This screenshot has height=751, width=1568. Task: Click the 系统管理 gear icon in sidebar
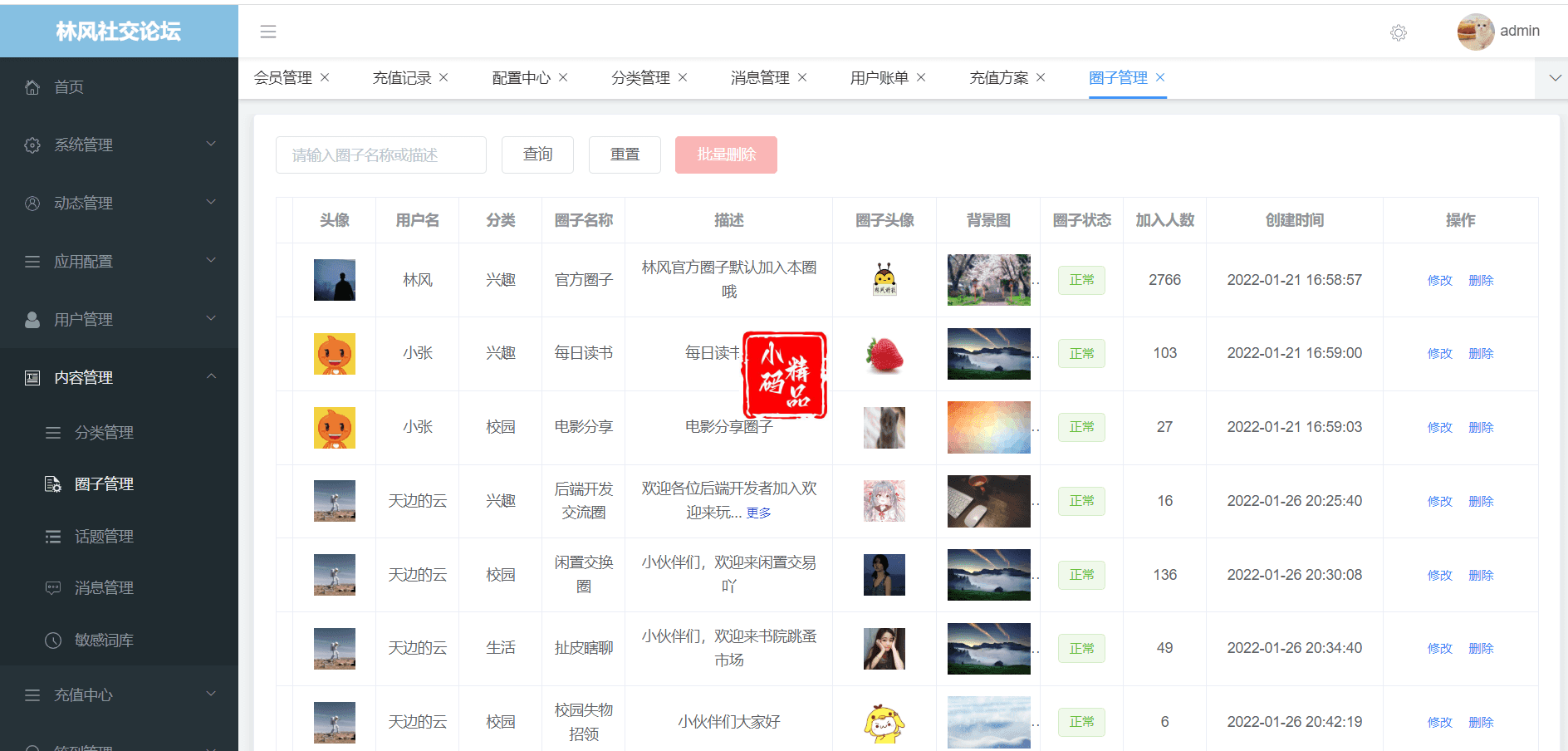32,145
